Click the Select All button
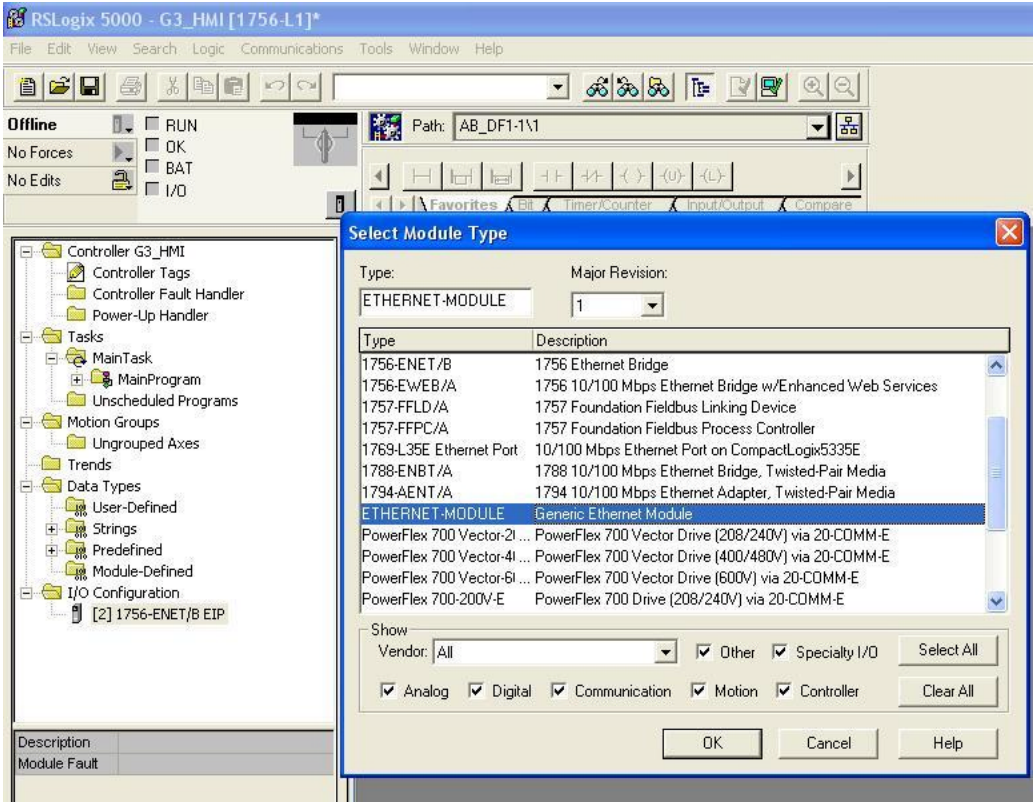Image resolution: width=1036 pixels, height=805 pixels. click(x=947, y=650)
